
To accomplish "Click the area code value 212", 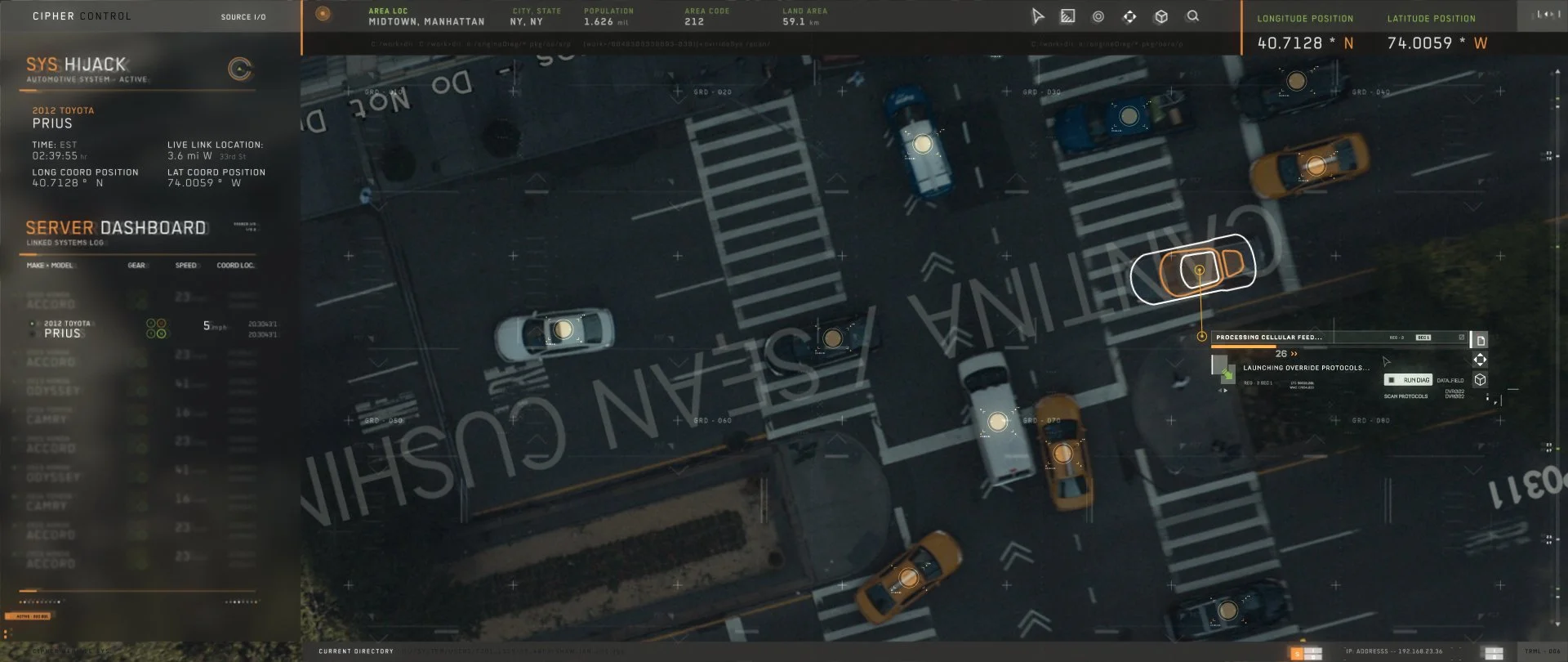I will pyautogui.click(x=694, y=22).
